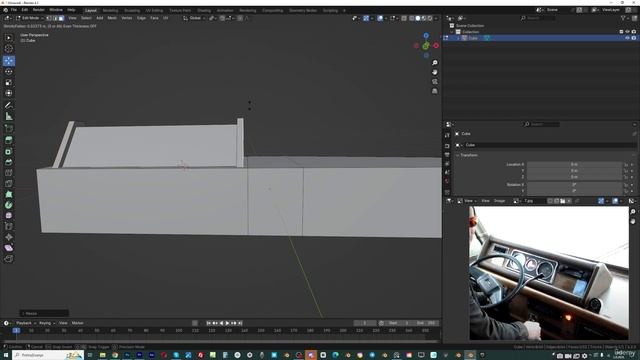Select the Knife tool
Screen dimensions: 640x360
[x=9, y=183]
